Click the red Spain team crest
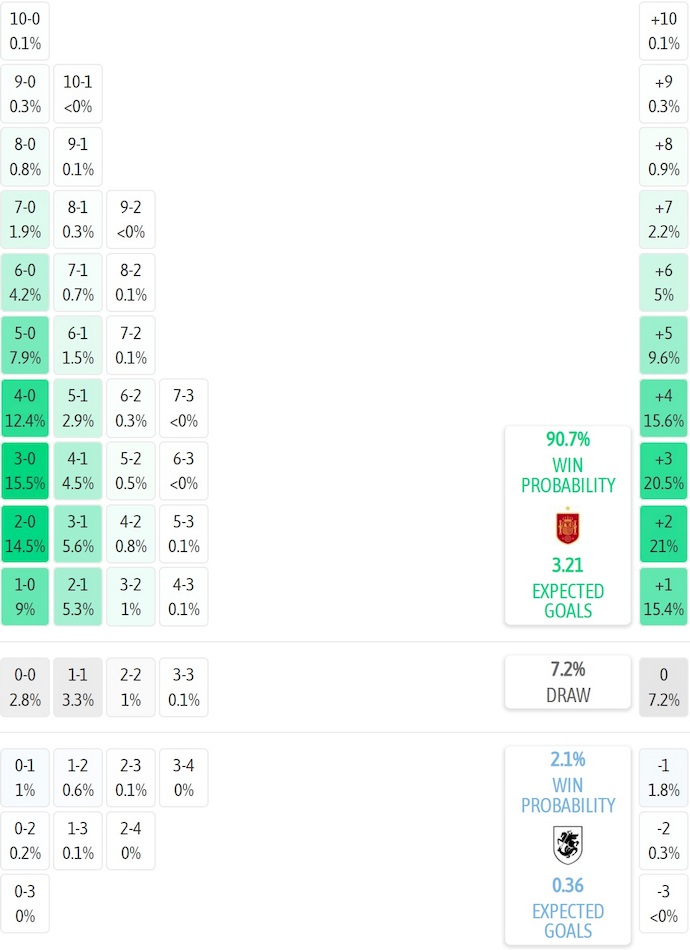Screen dimensions: 690x950 pos(567,527)
